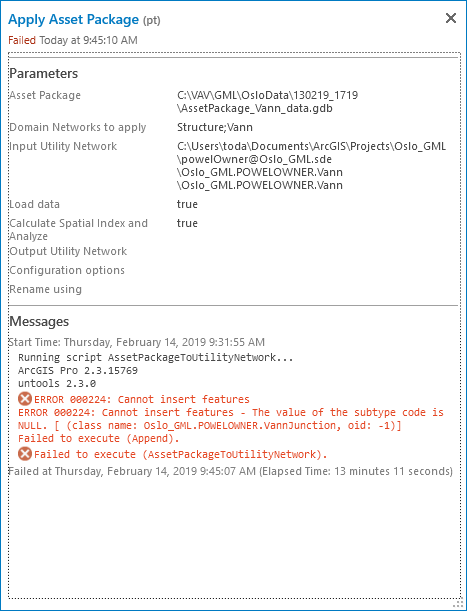
Task: Click the Rename using label
Action: click(46, 290)
